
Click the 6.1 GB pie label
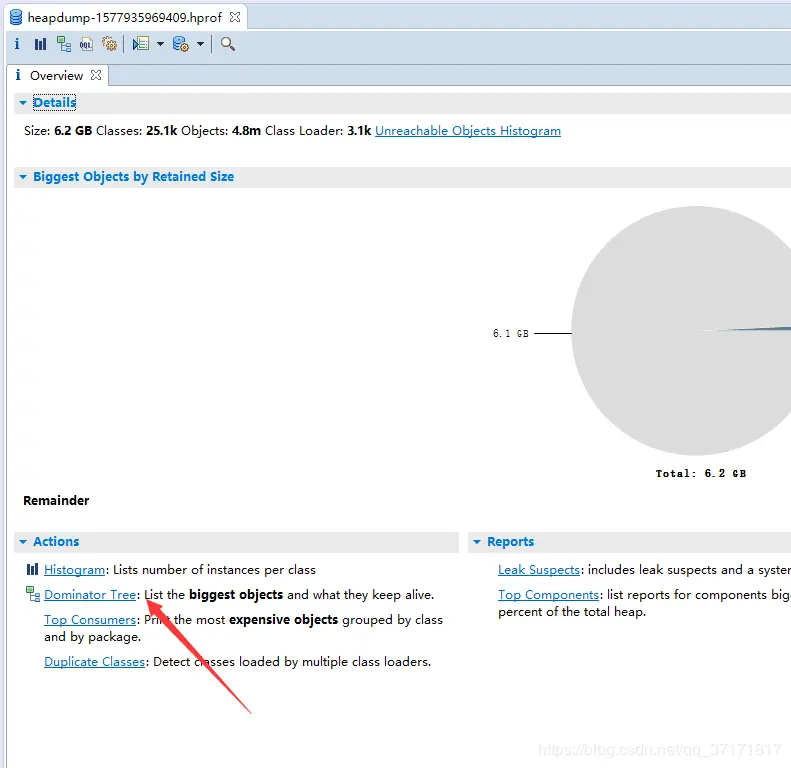pos(511,334)
